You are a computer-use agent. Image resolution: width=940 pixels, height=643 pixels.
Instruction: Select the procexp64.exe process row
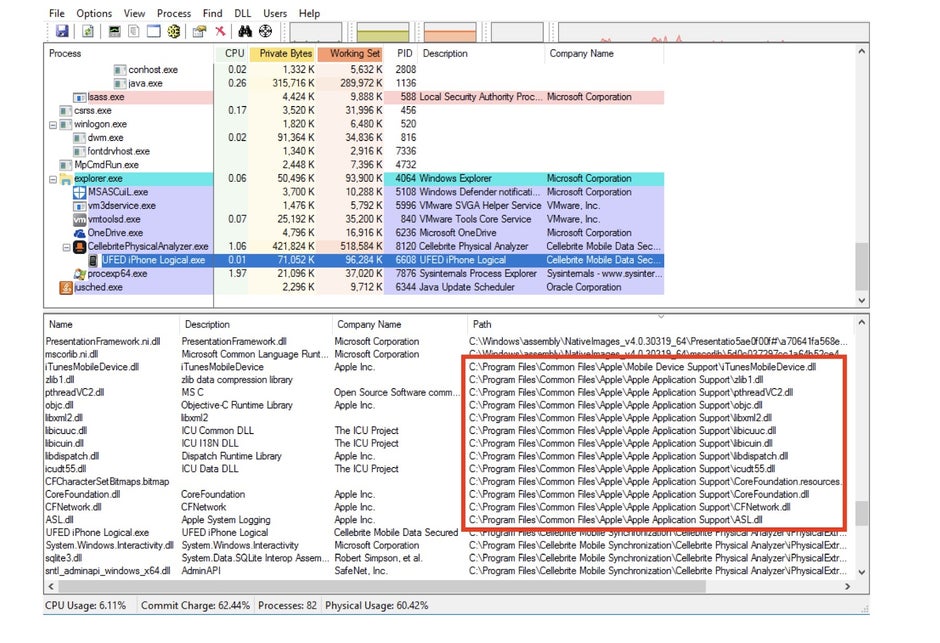click(117, 273)
